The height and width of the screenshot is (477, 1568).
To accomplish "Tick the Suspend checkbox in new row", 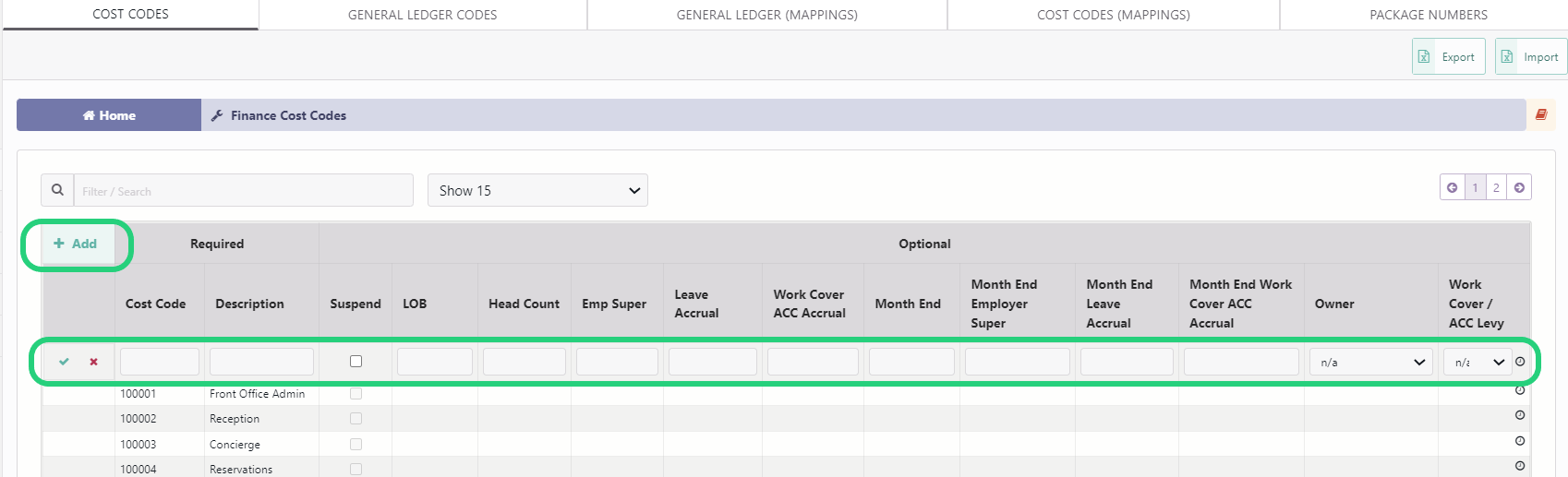I will point(356,362).
